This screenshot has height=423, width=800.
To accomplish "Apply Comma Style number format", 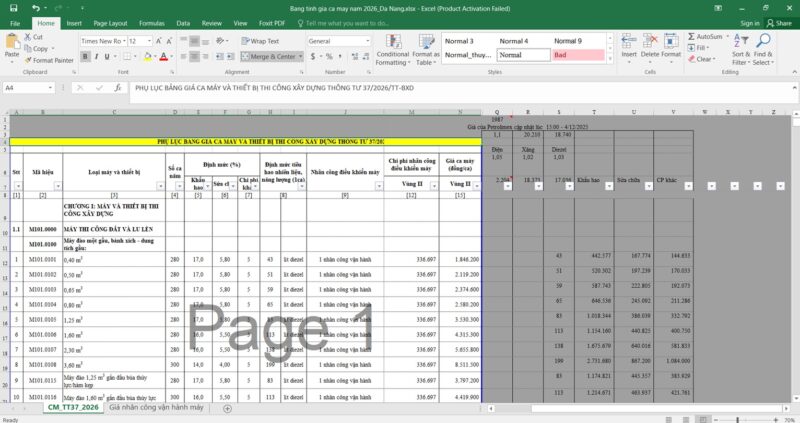I will pos(340,57).
